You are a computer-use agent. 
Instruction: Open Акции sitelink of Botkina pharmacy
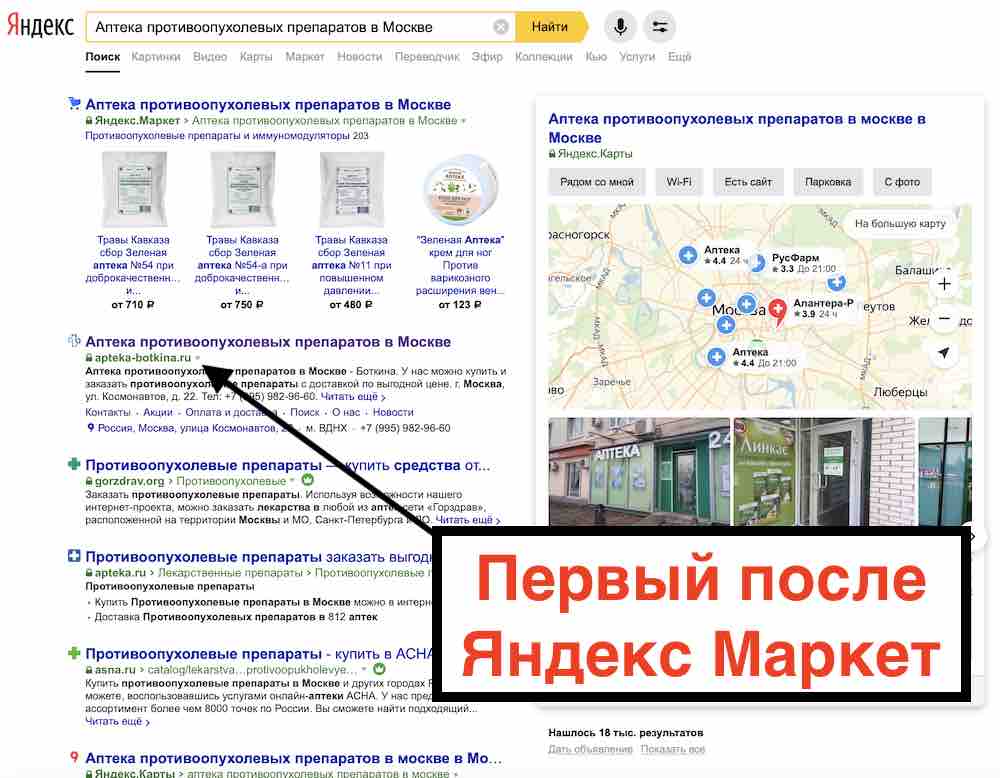click(158, 413)
